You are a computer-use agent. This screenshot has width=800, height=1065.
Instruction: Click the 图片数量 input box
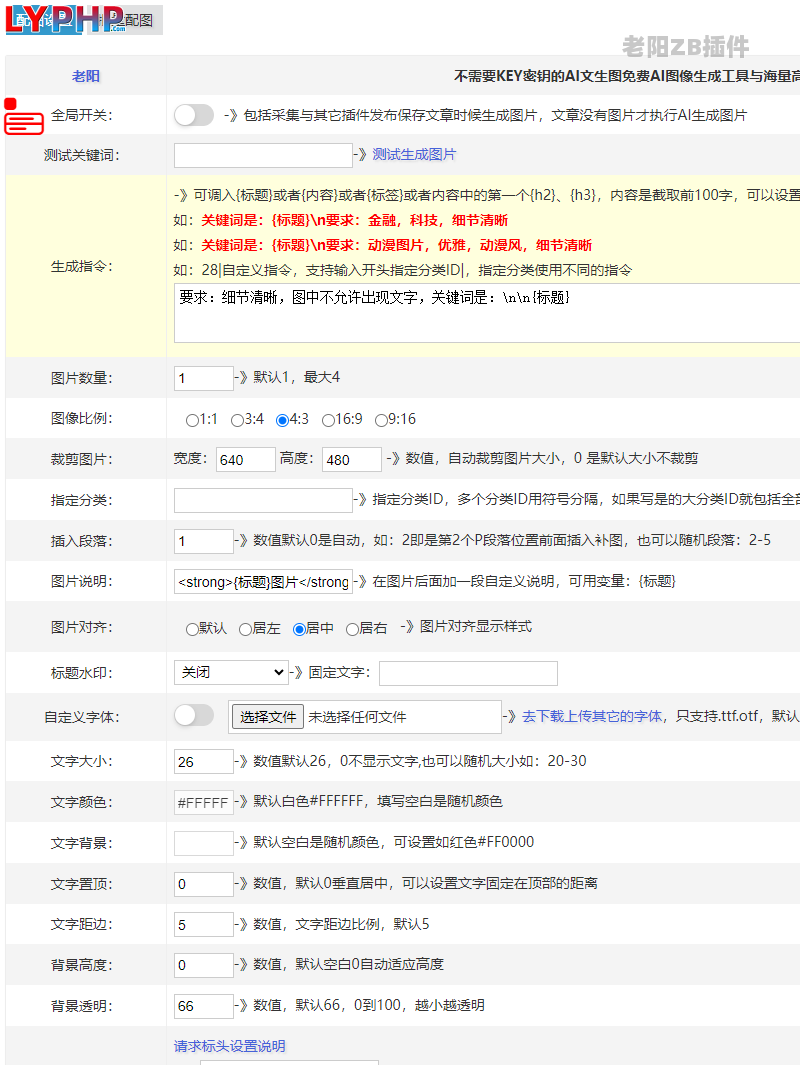click(x=203, y=378)
